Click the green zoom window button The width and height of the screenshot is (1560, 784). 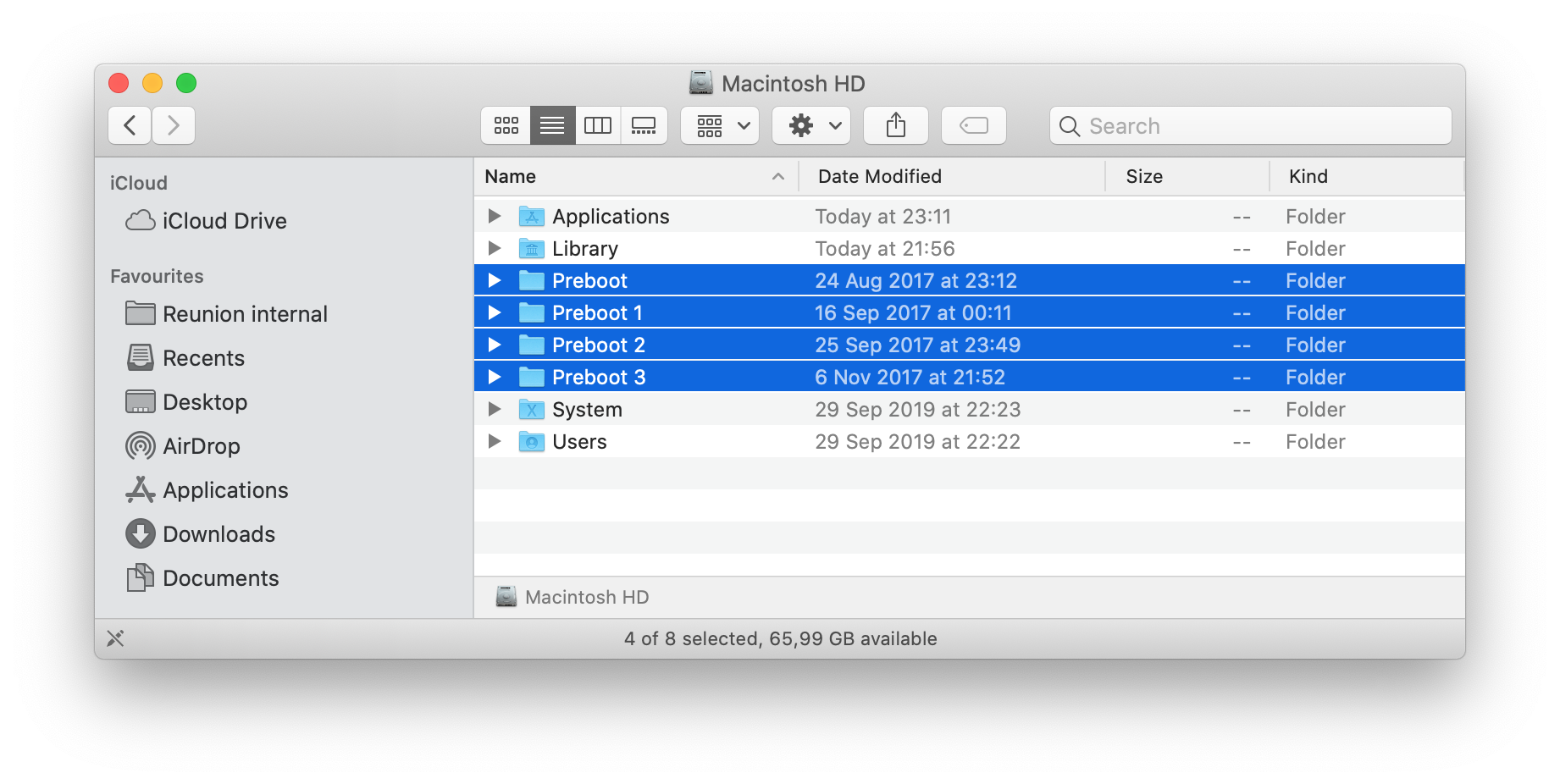tap(186, 83)
